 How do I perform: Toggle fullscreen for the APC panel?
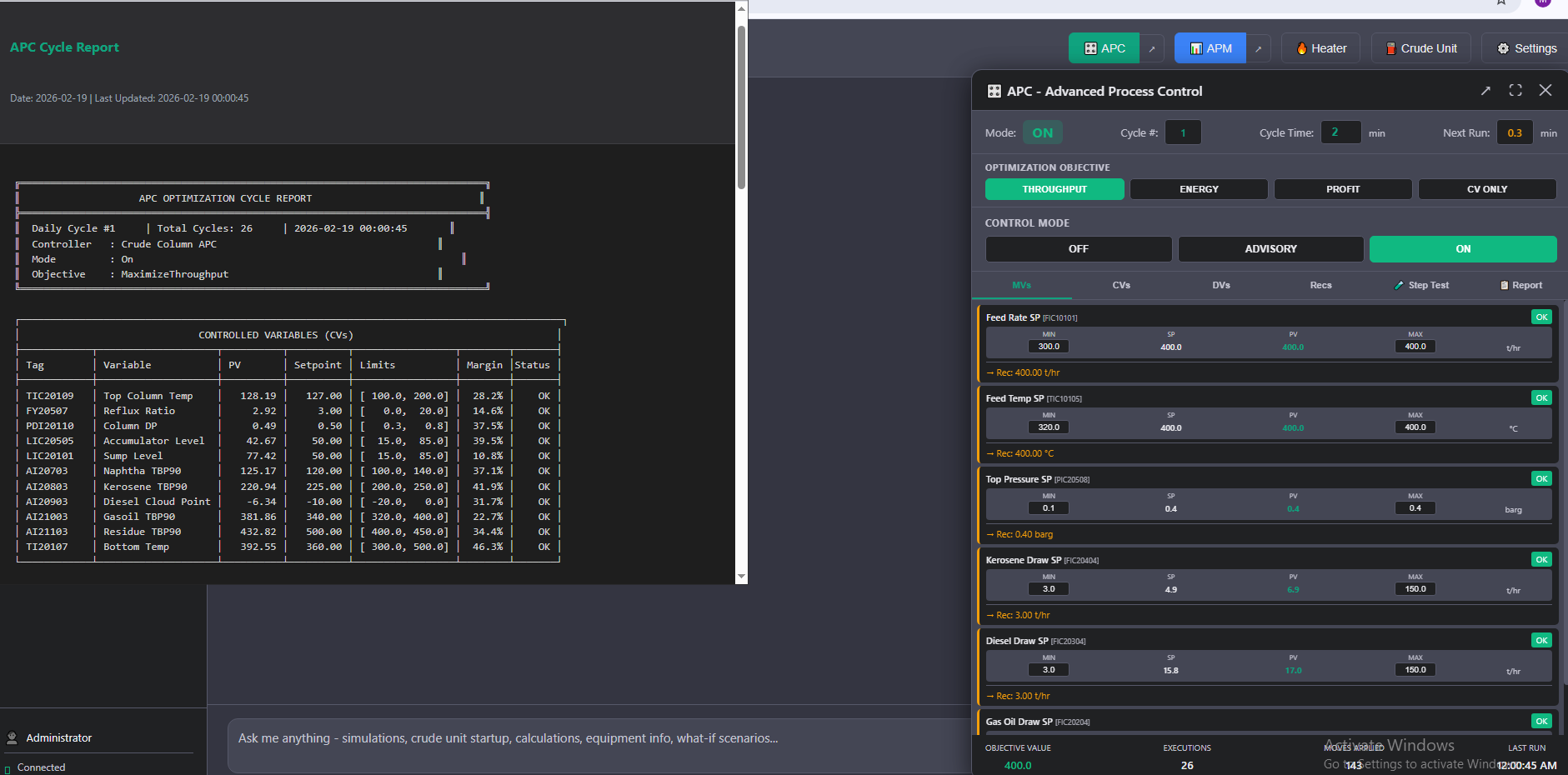pos(1515,90)
